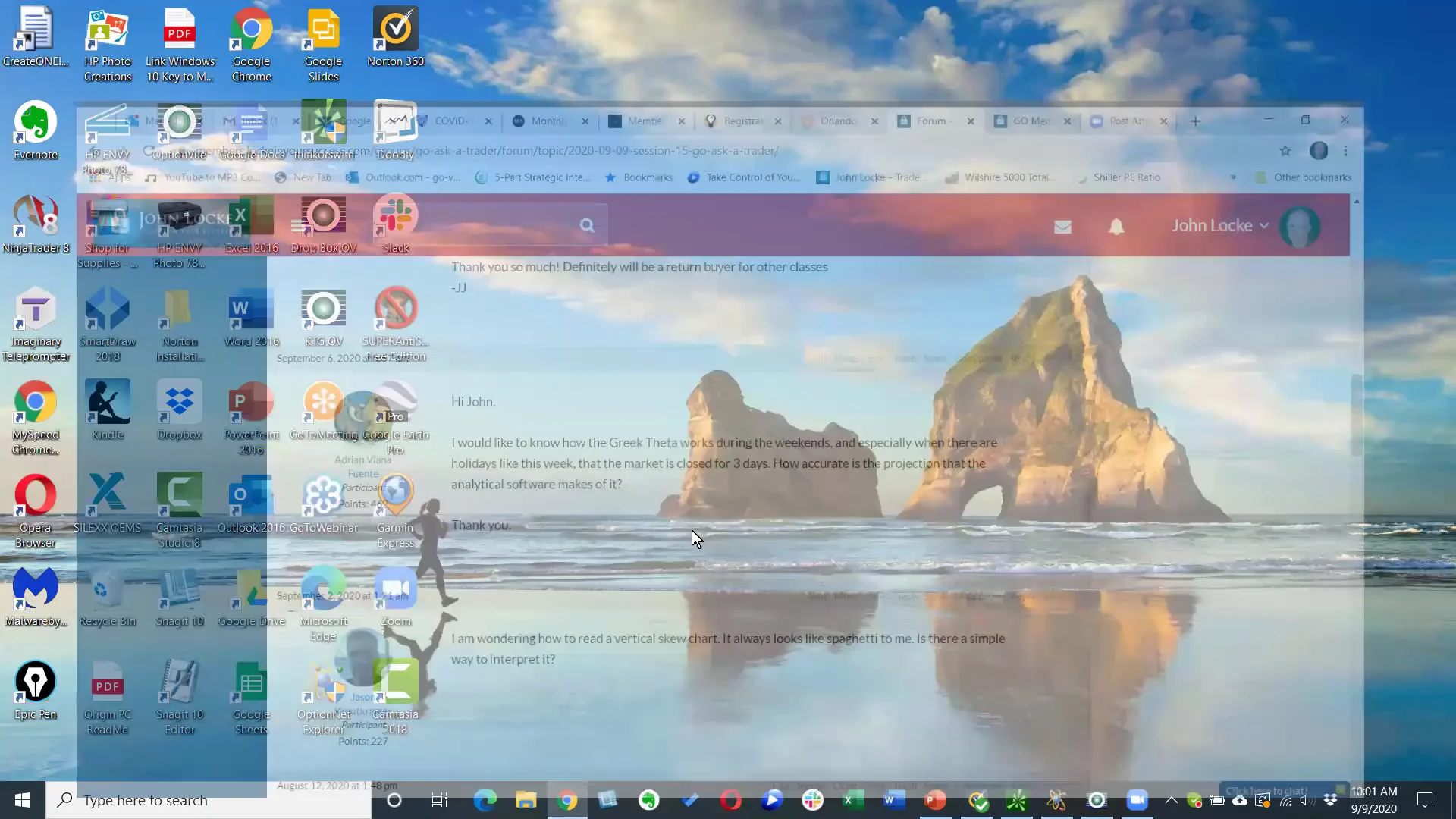Viewport: 1456px width, 819px height.
Task: Select the Google Drive desktop icon
Action: 252,598
